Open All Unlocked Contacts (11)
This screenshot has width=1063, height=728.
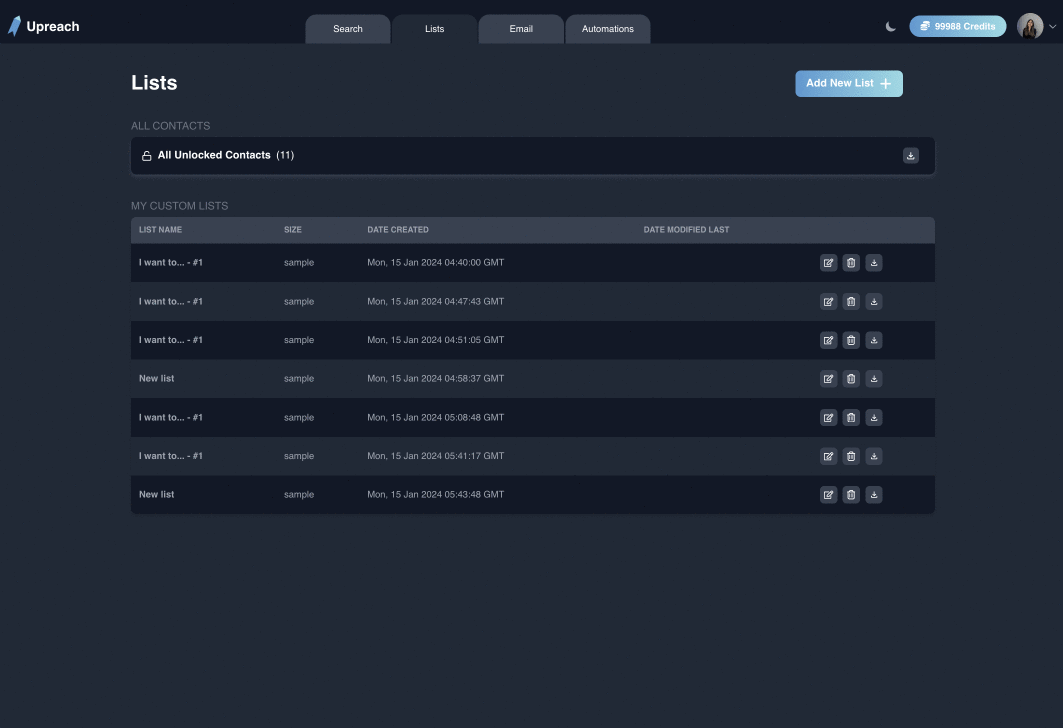coord(532,156)
